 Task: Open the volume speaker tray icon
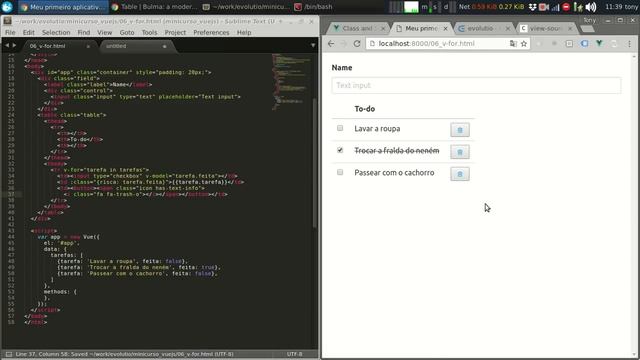[591, 7]
